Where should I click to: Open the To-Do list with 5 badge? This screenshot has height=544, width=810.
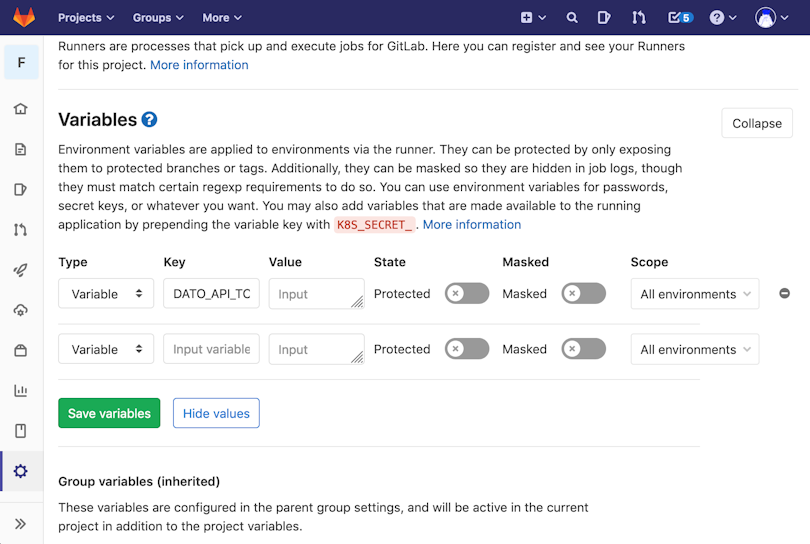[680, 18]
